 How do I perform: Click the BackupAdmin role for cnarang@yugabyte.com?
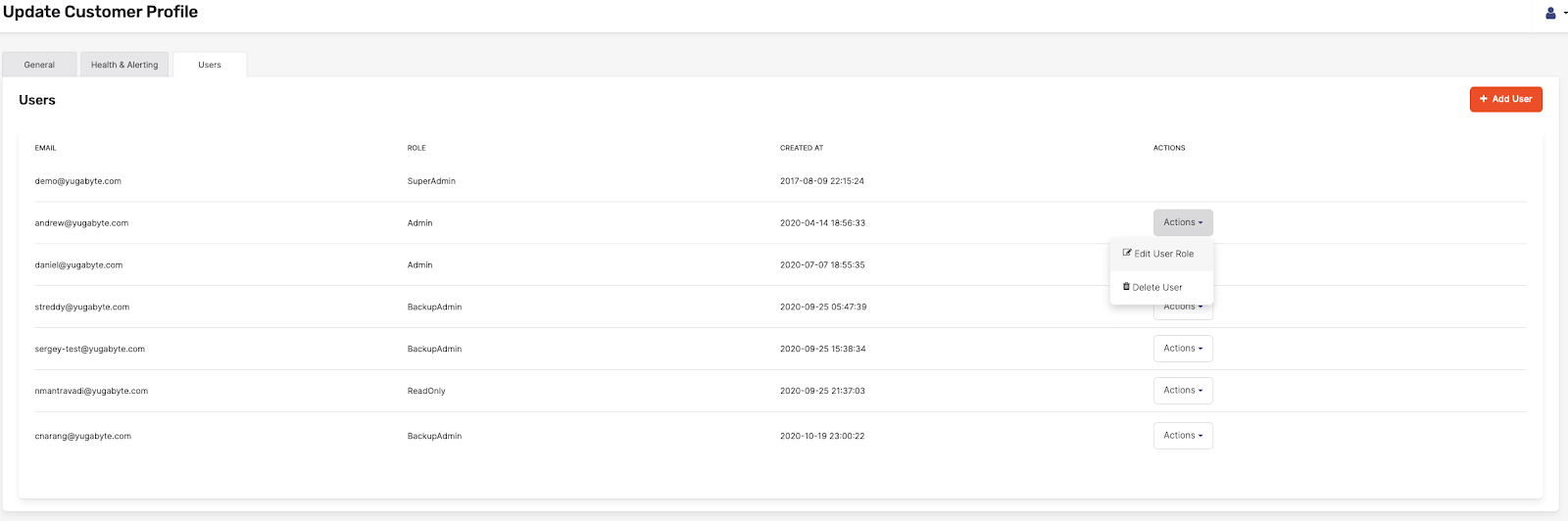pos(434,437)
